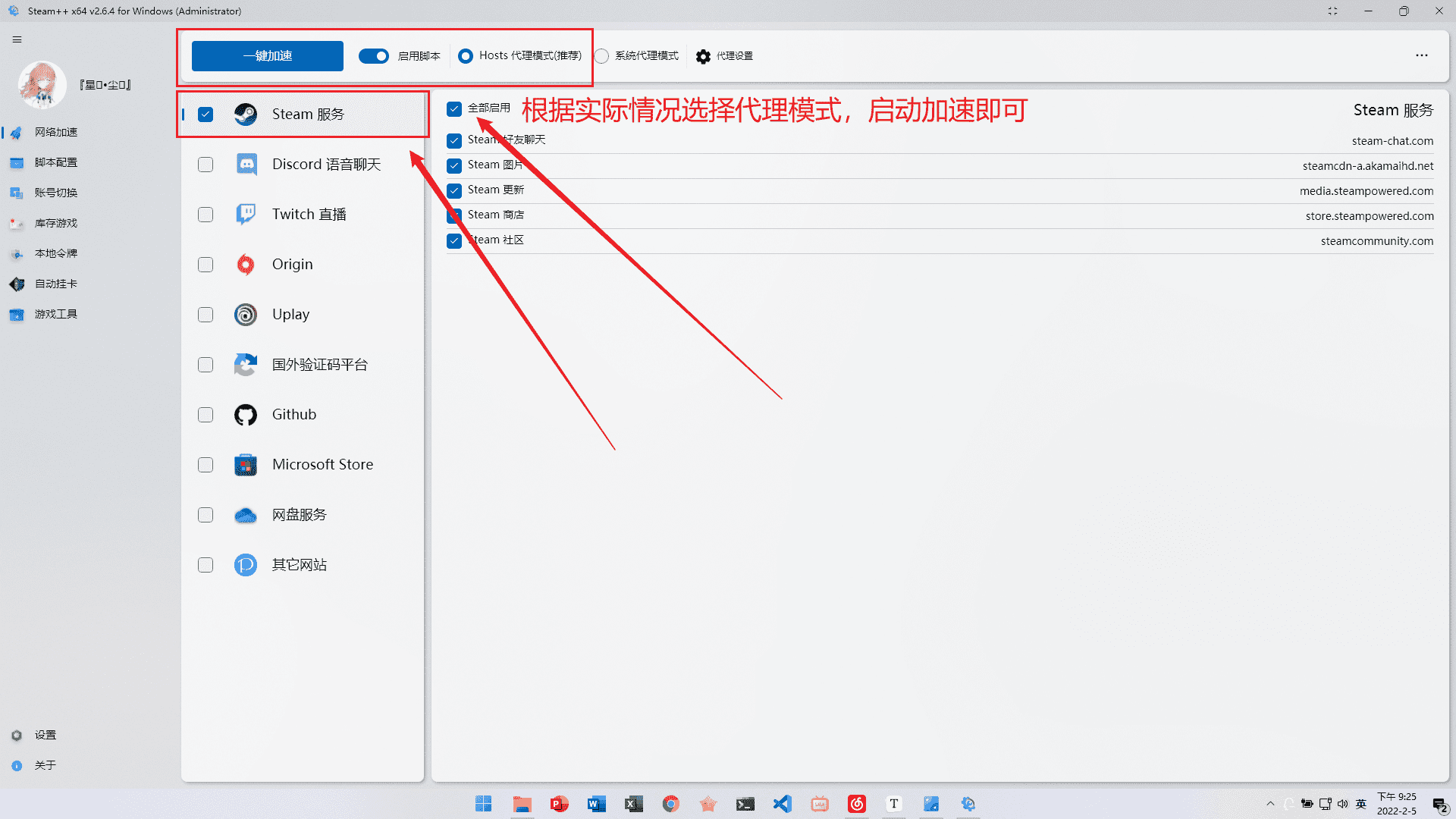Screen dimensions: 1456x819
Task: Open 关于 about page
Action: pyautogui.click(x=45, y=765)
